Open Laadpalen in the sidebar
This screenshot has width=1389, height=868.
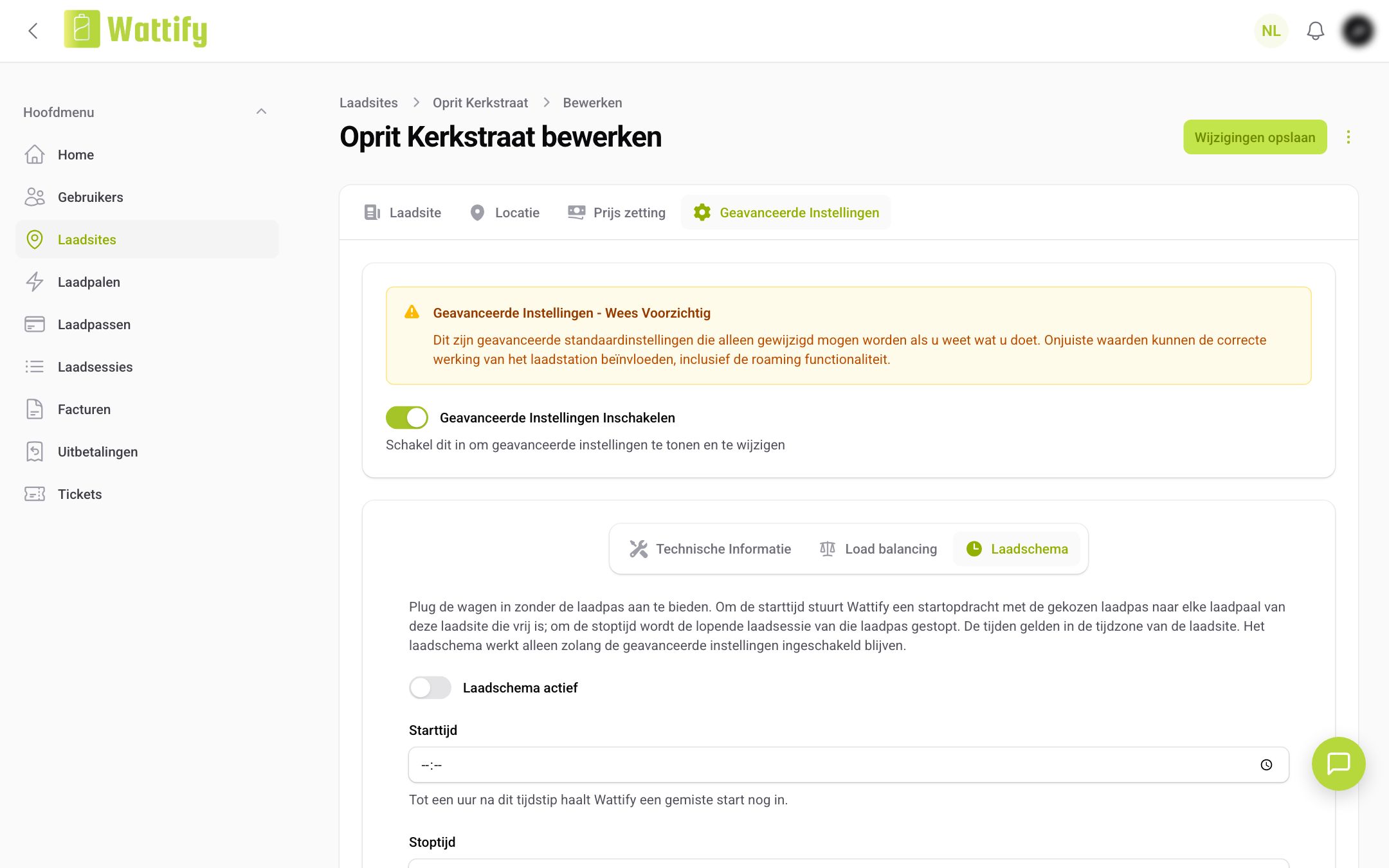tap(147, 282)
